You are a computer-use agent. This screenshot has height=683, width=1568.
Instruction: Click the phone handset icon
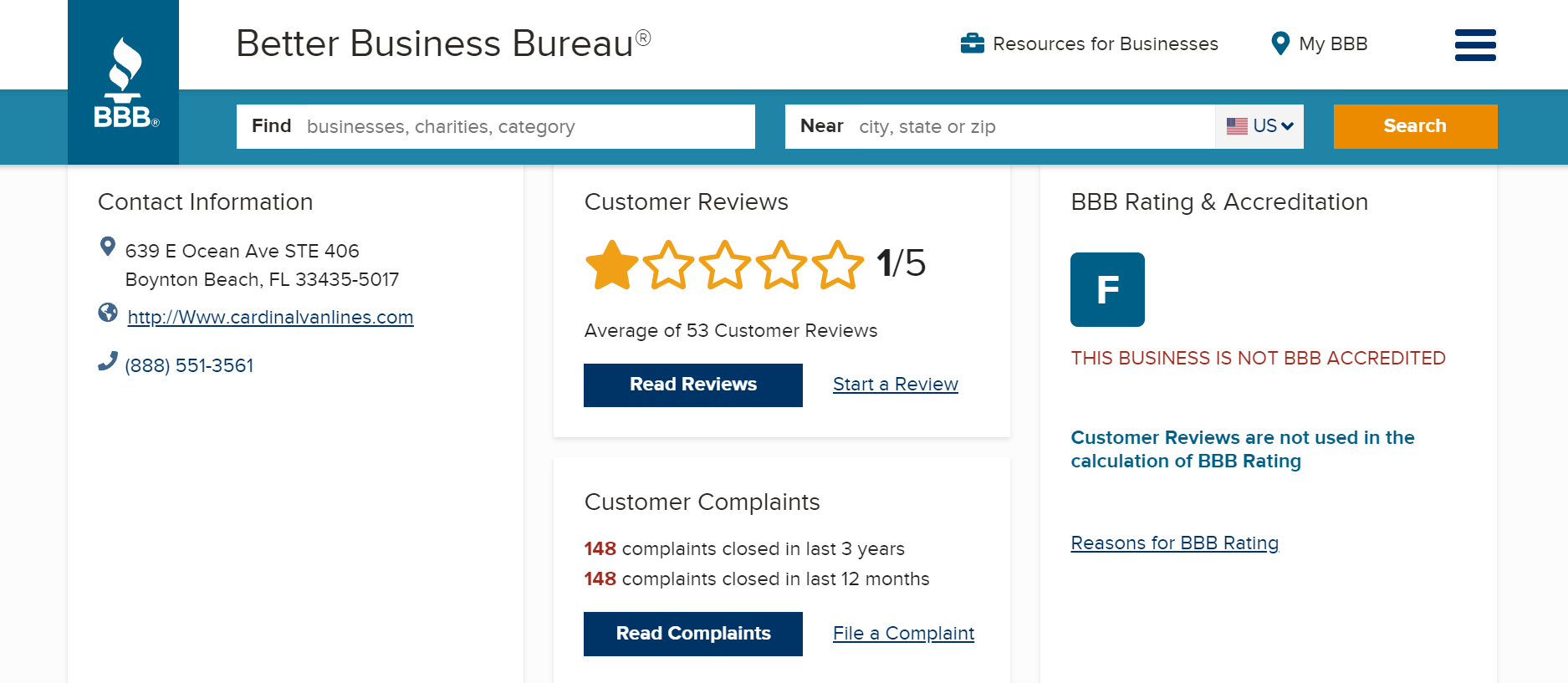pyautogui.click(x=108, y=361)
